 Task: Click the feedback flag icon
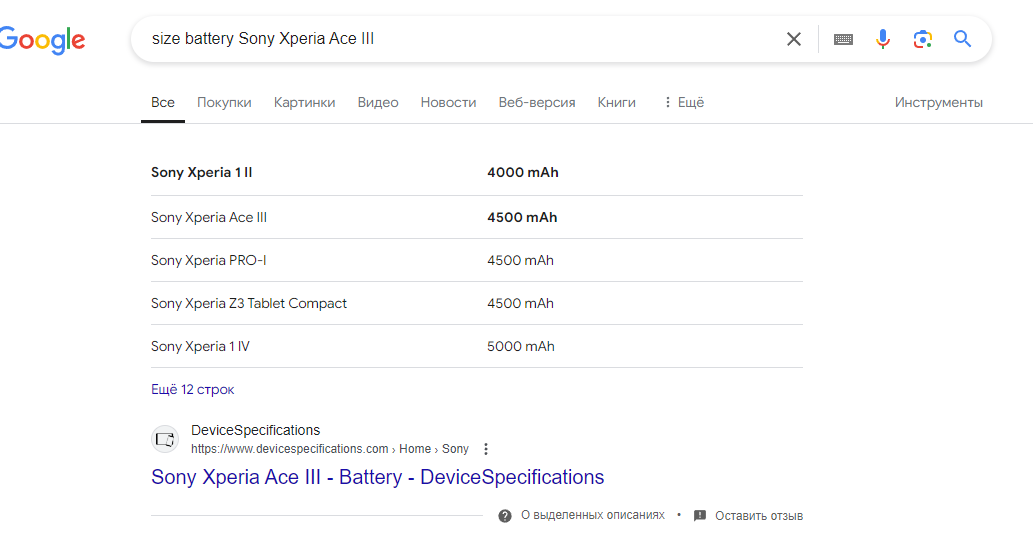pos(700,516)
